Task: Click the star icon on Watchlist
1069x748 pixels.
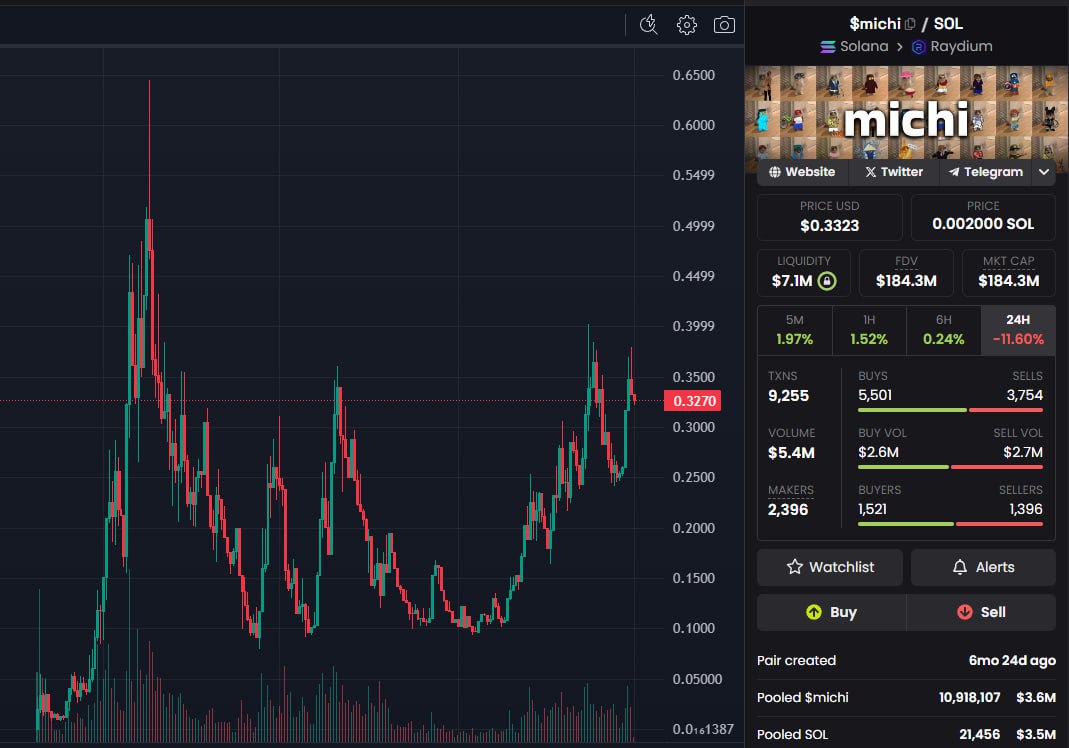Action: [794, 567]
